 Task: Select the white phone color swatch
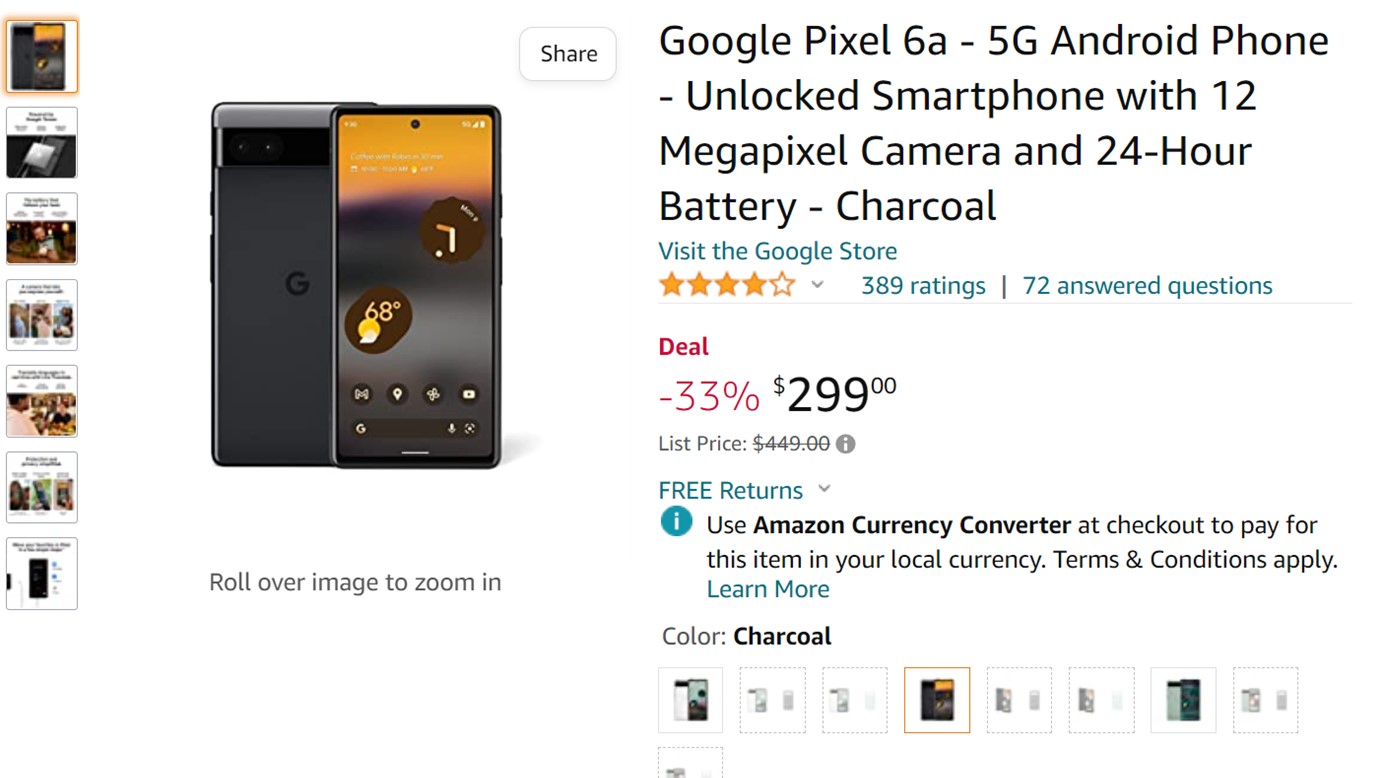pyautogui.click(x=690, y=700)
